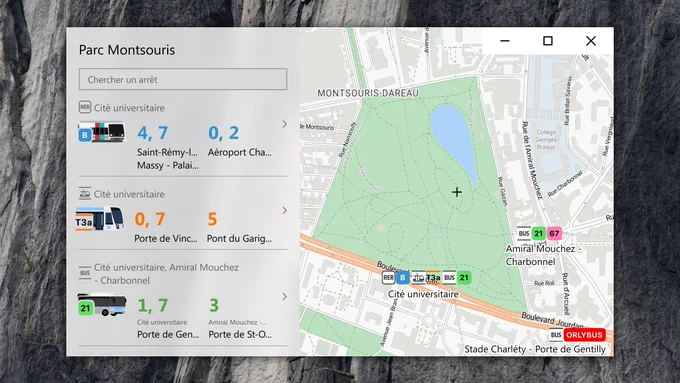The height and width of the screenshot is (383, 680).
Task: Click the green '1, 7' bus times
Action: coord(153,305)
